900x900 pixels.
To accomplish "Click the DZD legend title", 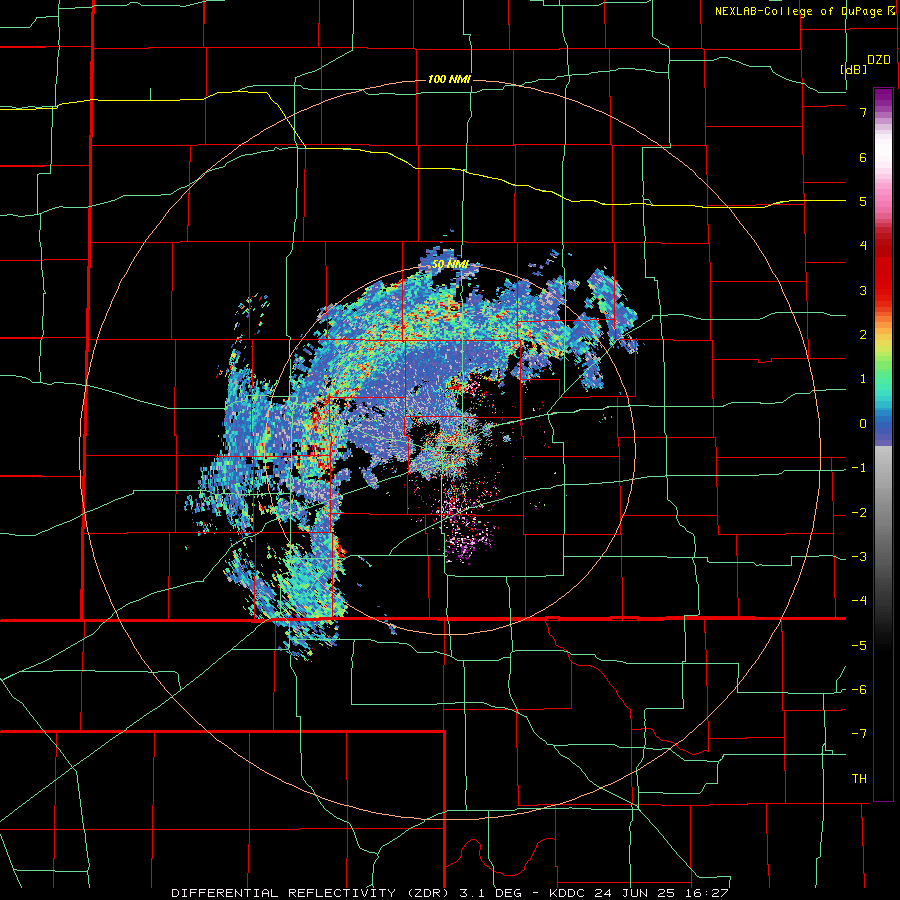I will [x=879, y=60].
